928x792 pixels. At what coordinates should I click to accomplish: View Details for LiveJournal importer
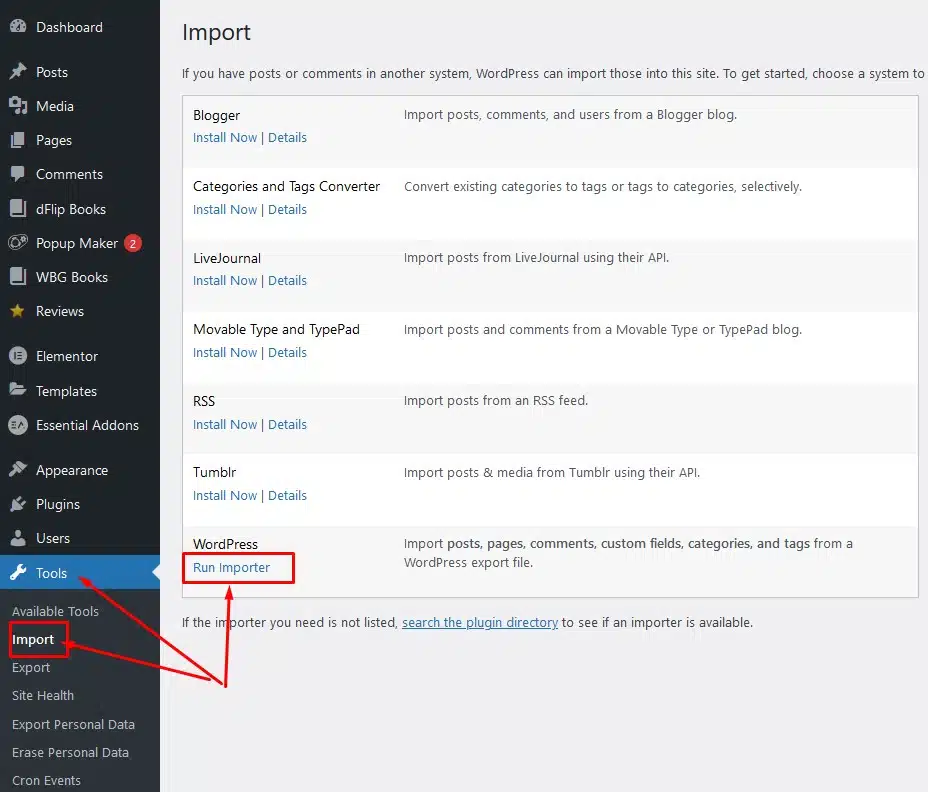coord(288,281)
